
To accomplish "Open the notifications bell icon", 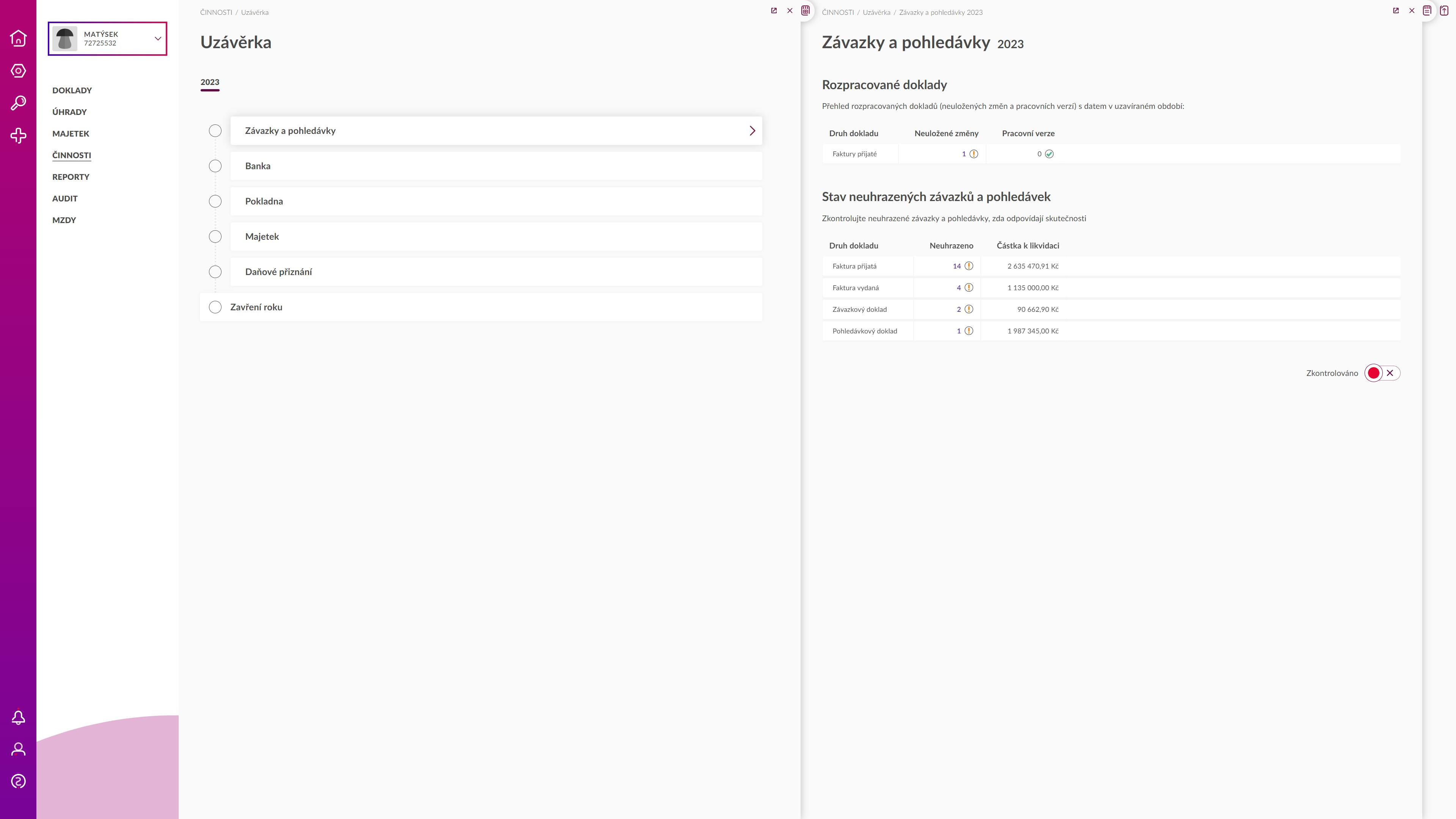I will (18, 717).
